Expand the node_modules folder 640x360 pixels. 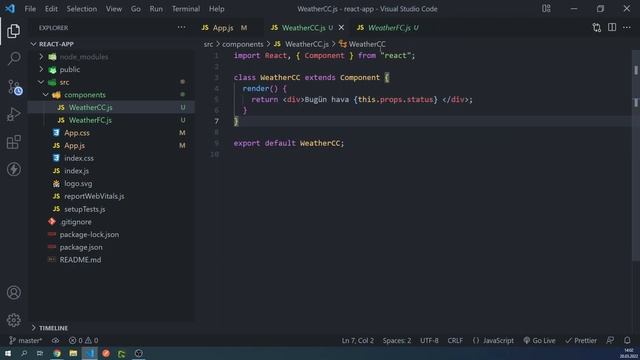coord(41,57)
